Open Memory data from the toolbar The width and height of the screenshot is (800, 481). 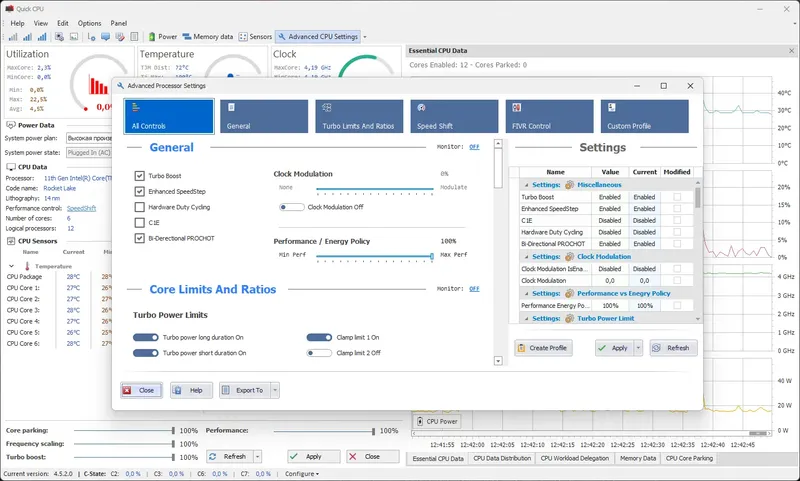[208, 37]
